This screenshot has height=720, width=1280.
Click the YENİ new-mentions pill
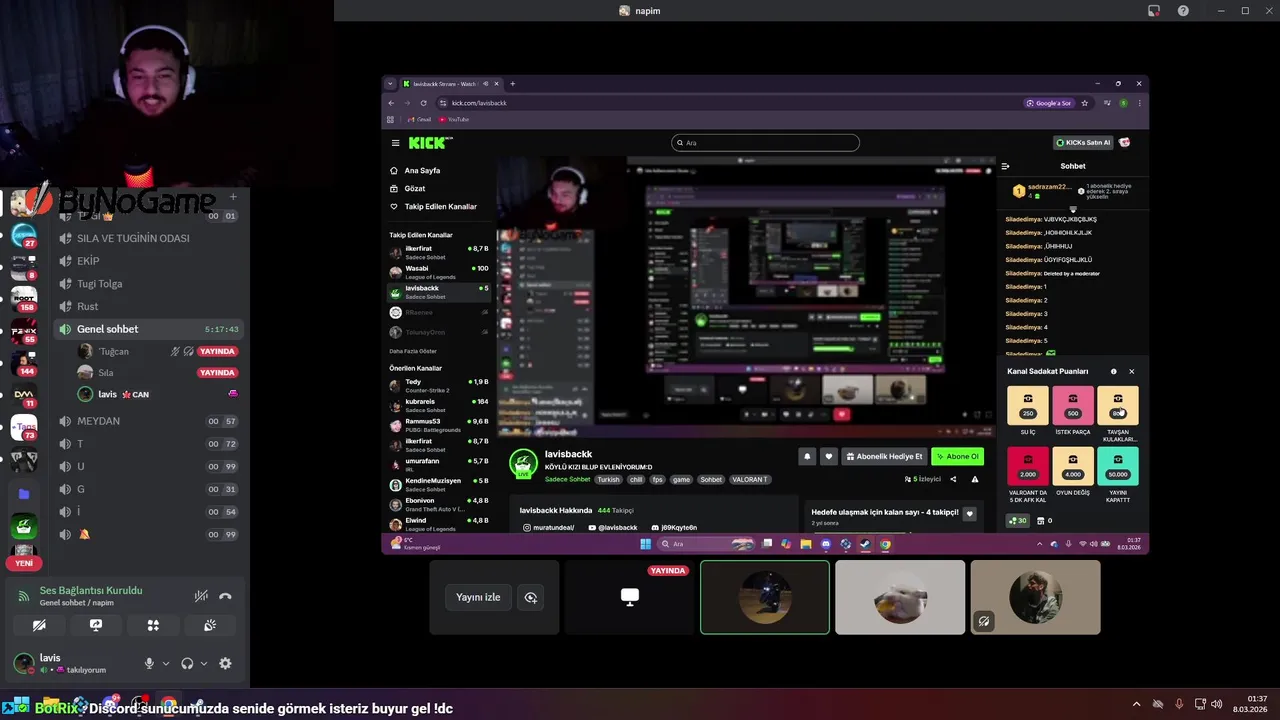coord(24,563)
